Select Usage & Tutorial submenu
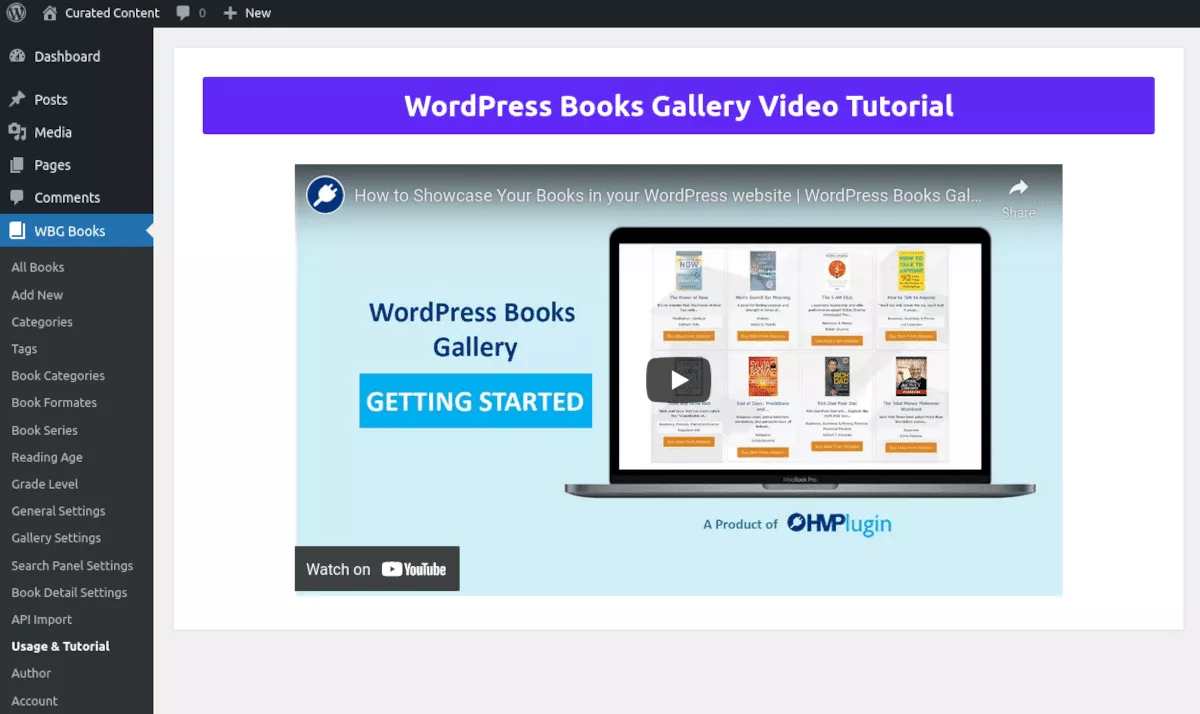The height and width of the screenshot is (714, 1200). (61, 646)
